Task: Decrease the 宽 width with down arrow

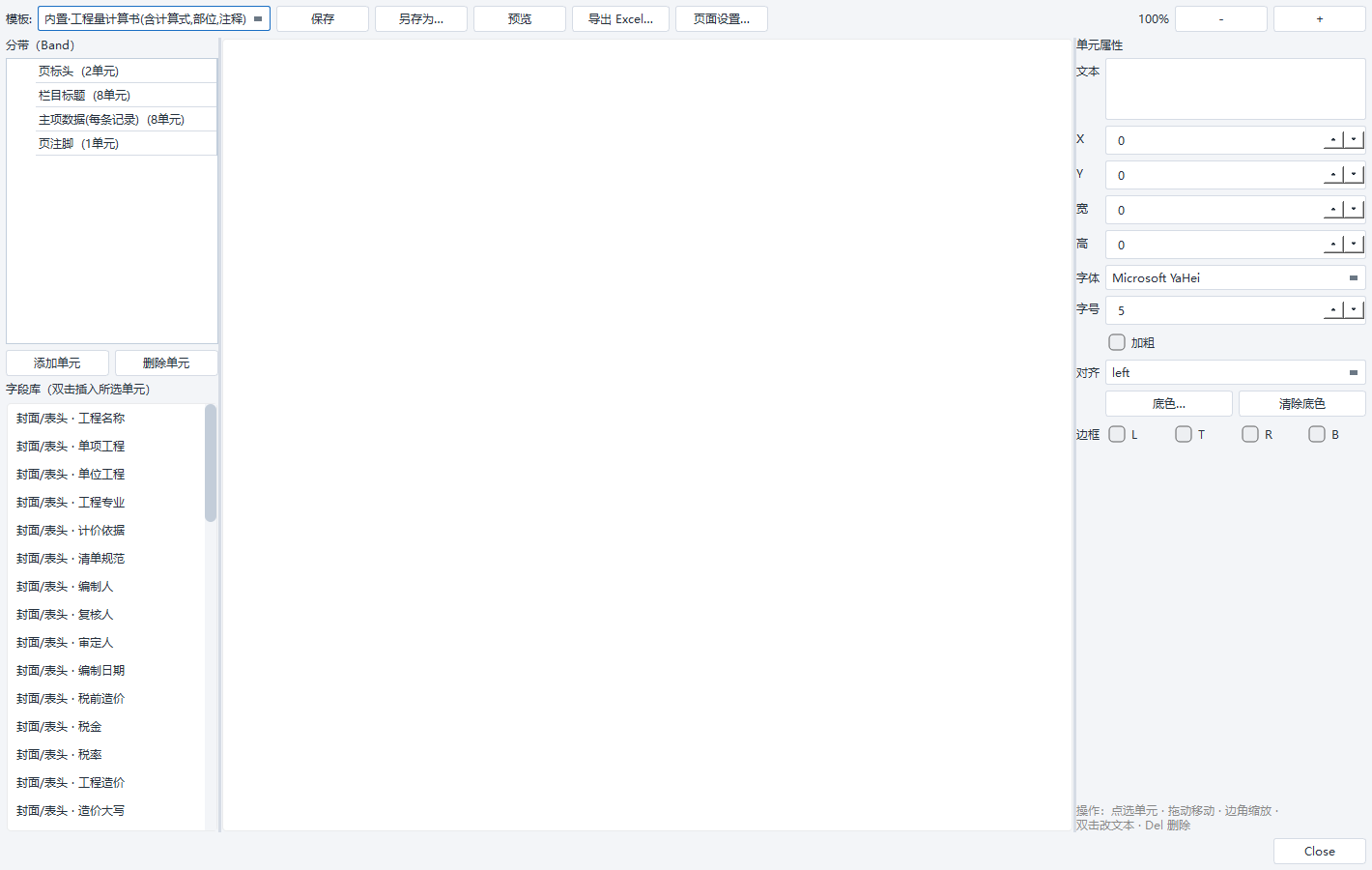Action: pyautogui.click(x=1354, y=210)
